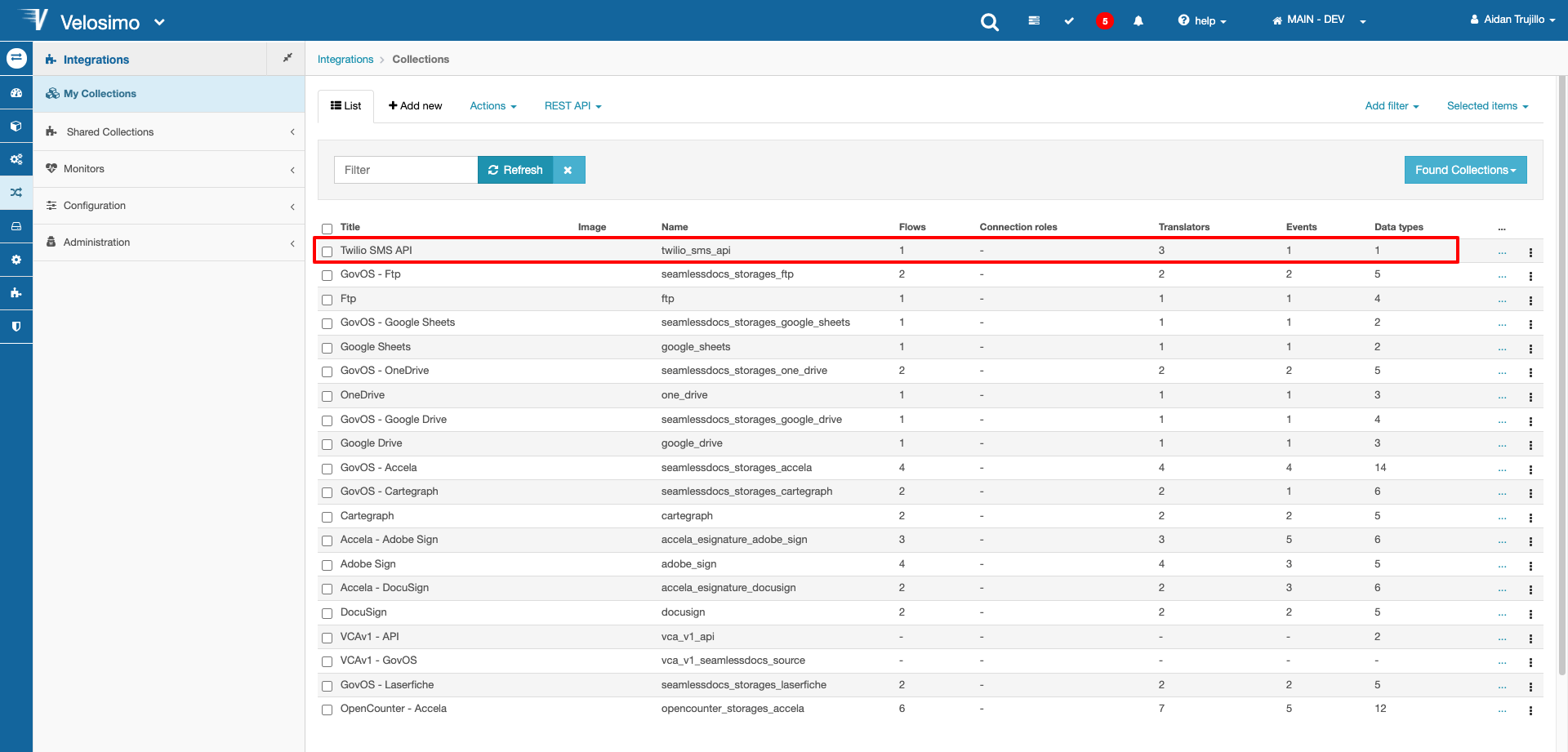This screenshot has height=752, width=1568.
Task: Click the Refresh button
Action: (x=515, y=170)
